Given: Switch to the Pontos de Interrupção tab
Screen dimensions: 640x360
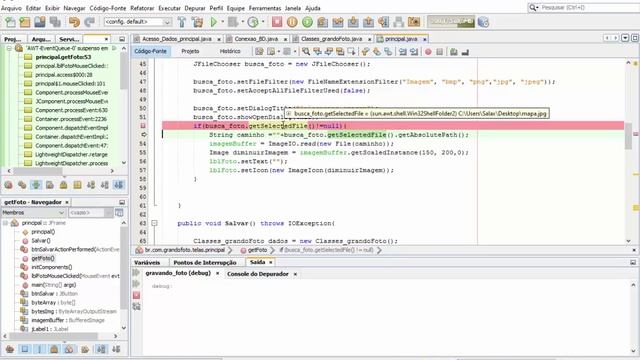Looking at the screenshot, I should [x=205, y=262].
